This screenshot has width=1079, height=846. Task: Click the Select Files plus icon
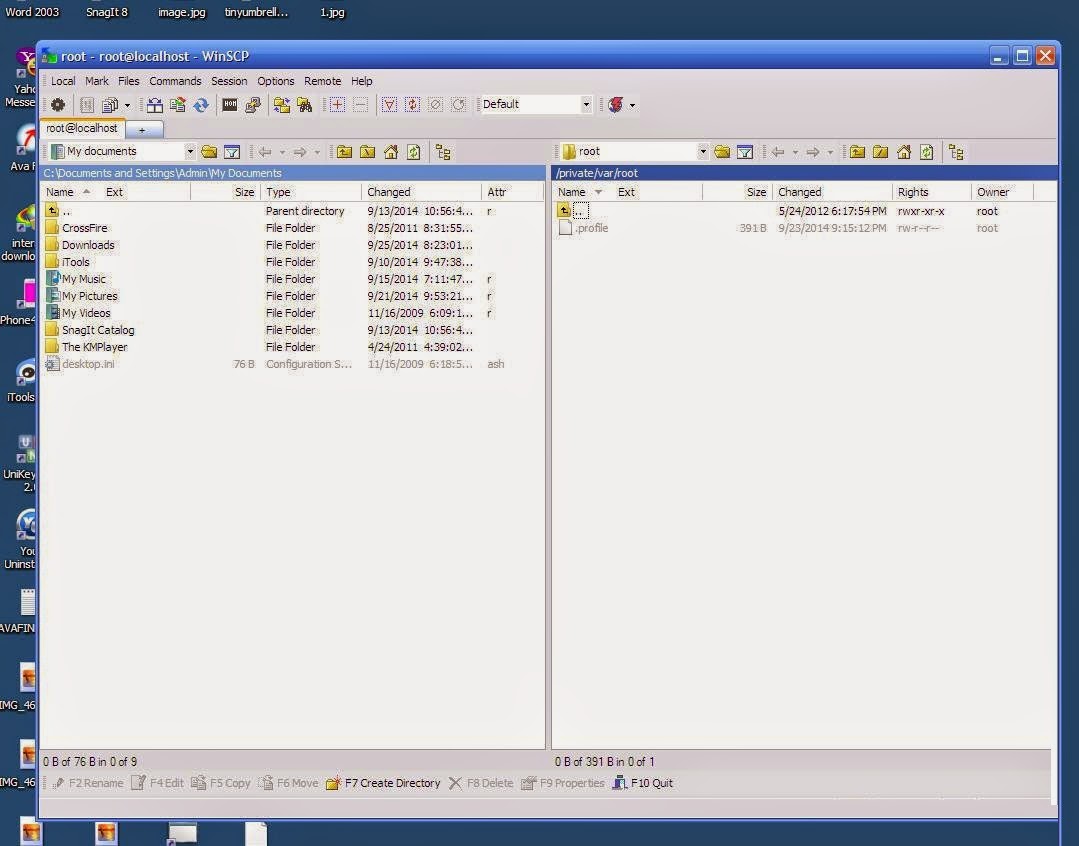pos(337,105)
